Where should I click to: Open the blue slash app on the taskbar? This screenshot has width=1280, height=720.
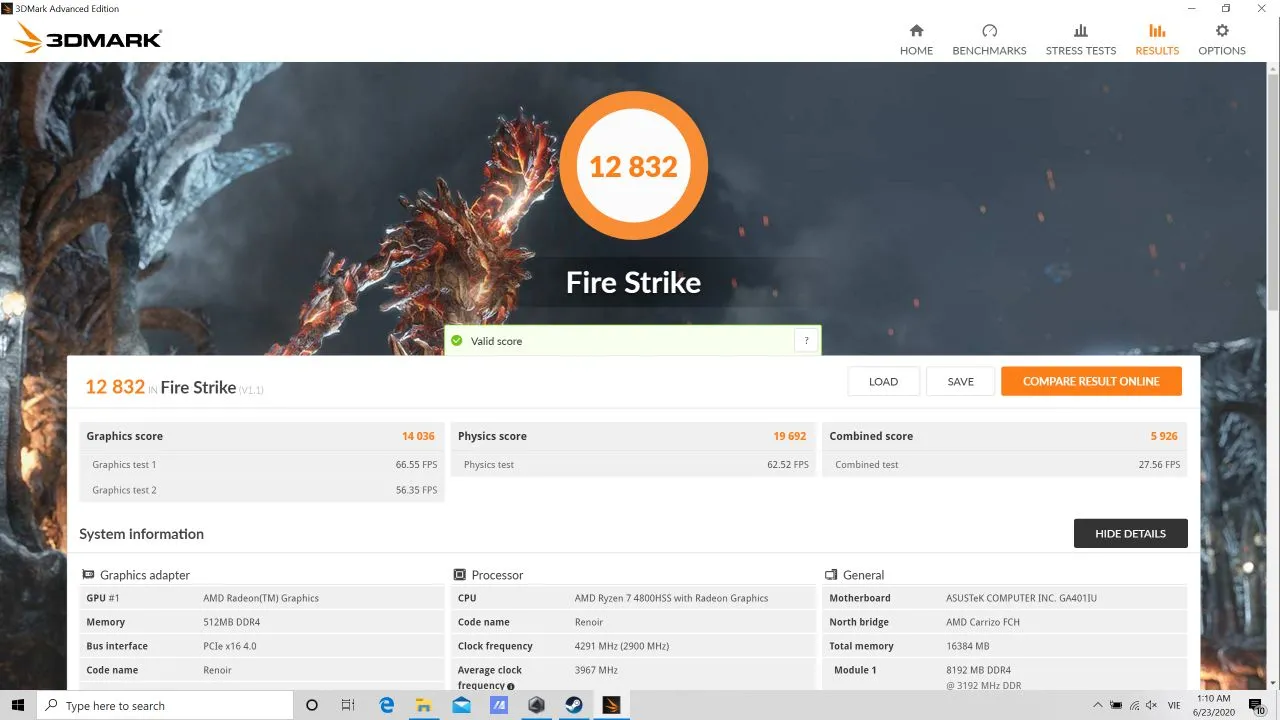pos(498,705)
